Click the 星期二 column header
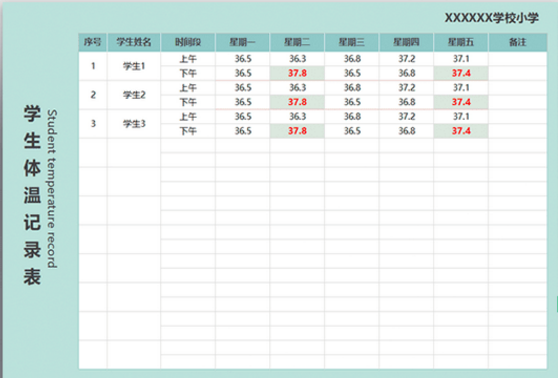 pos(297,42)
